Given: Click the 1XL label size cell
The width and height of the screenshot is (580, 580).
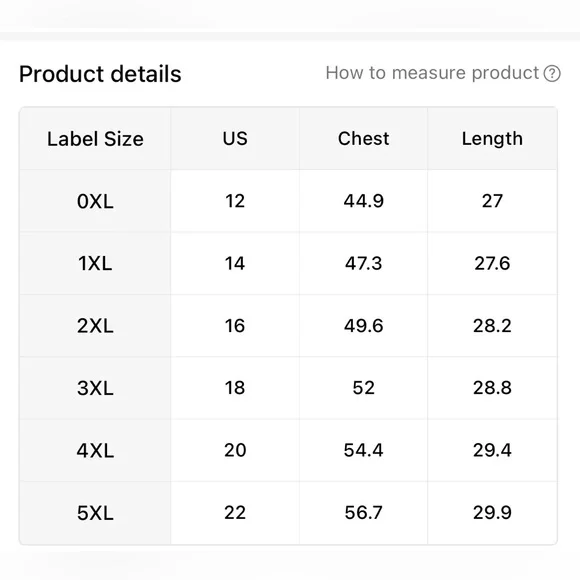Looking at the screenshot, I should coord(95,263).
